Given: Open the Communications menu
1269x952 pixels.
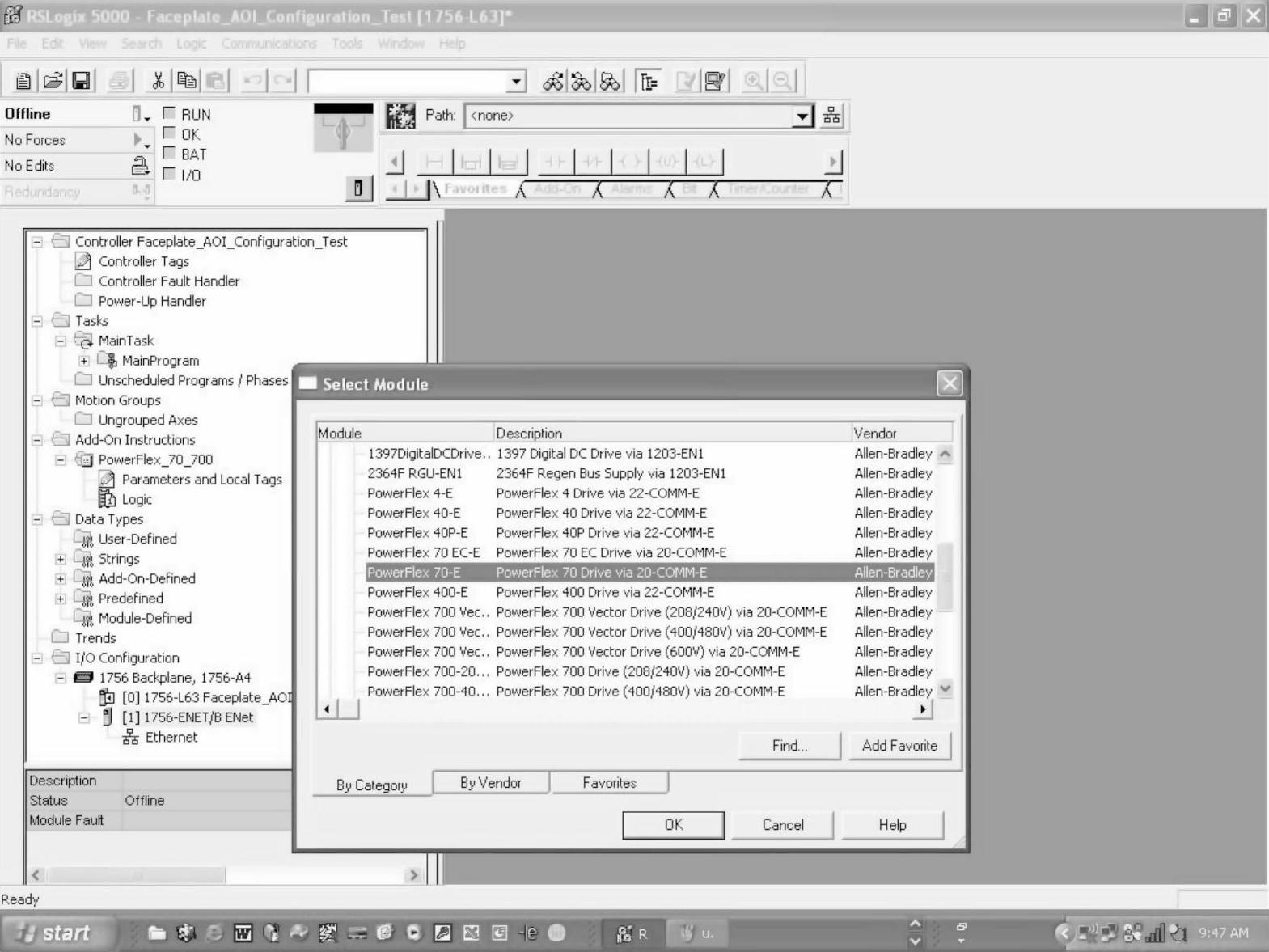Looking at the screenshot, I should 269,44.
